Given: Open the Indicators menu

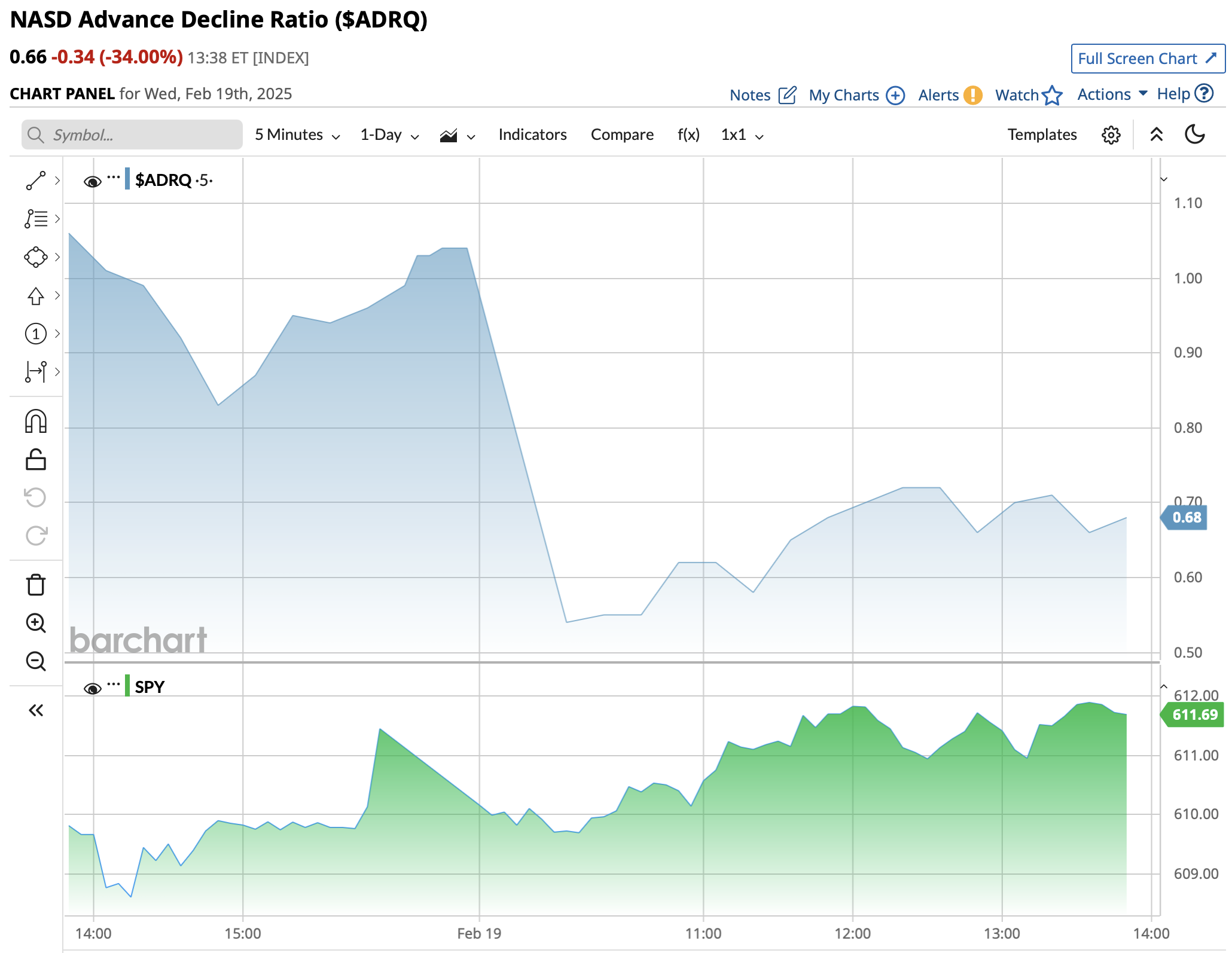Looking at the screenshot, I should 532,135.
